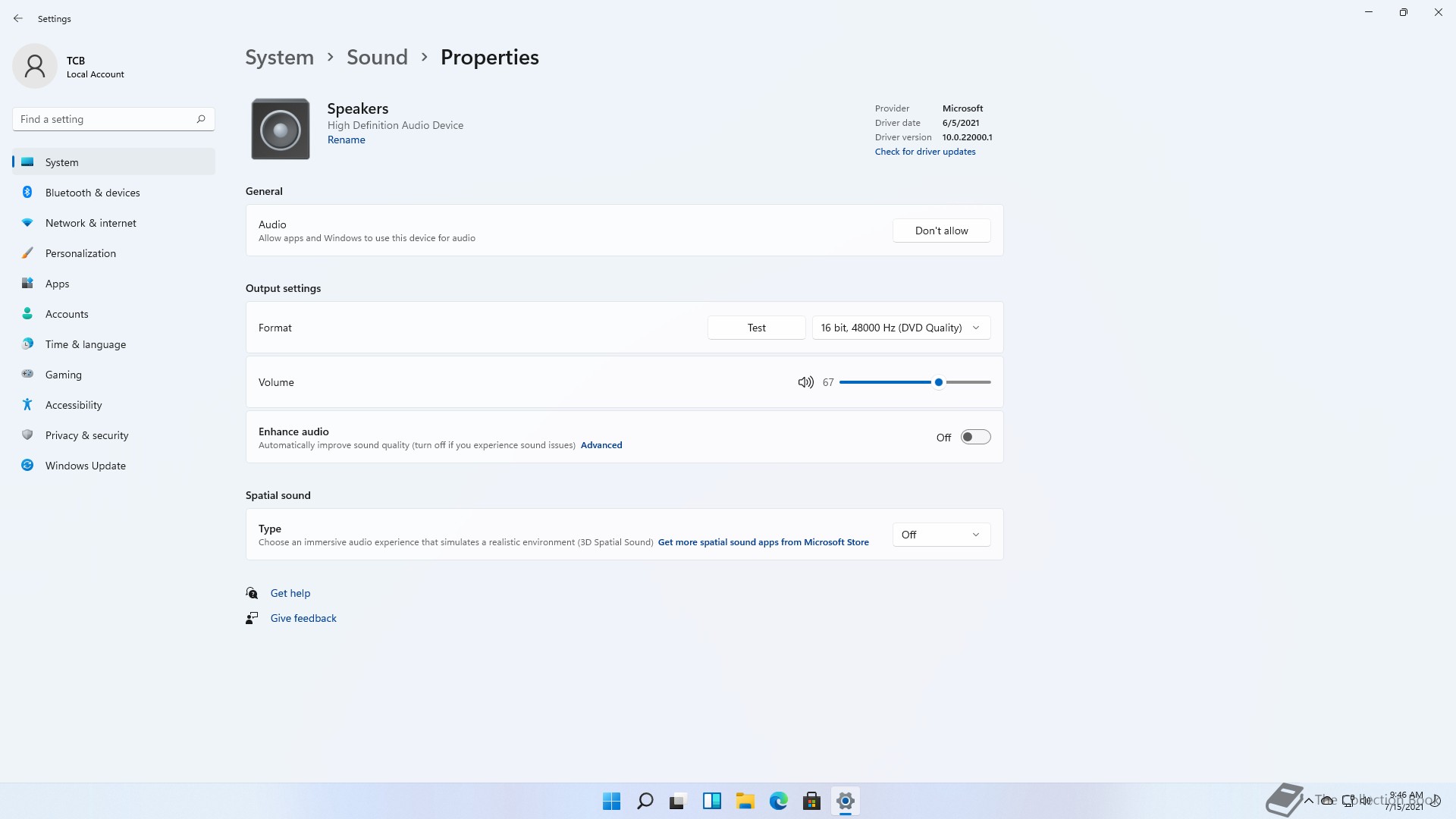Click the Accounts person icon

27,314
